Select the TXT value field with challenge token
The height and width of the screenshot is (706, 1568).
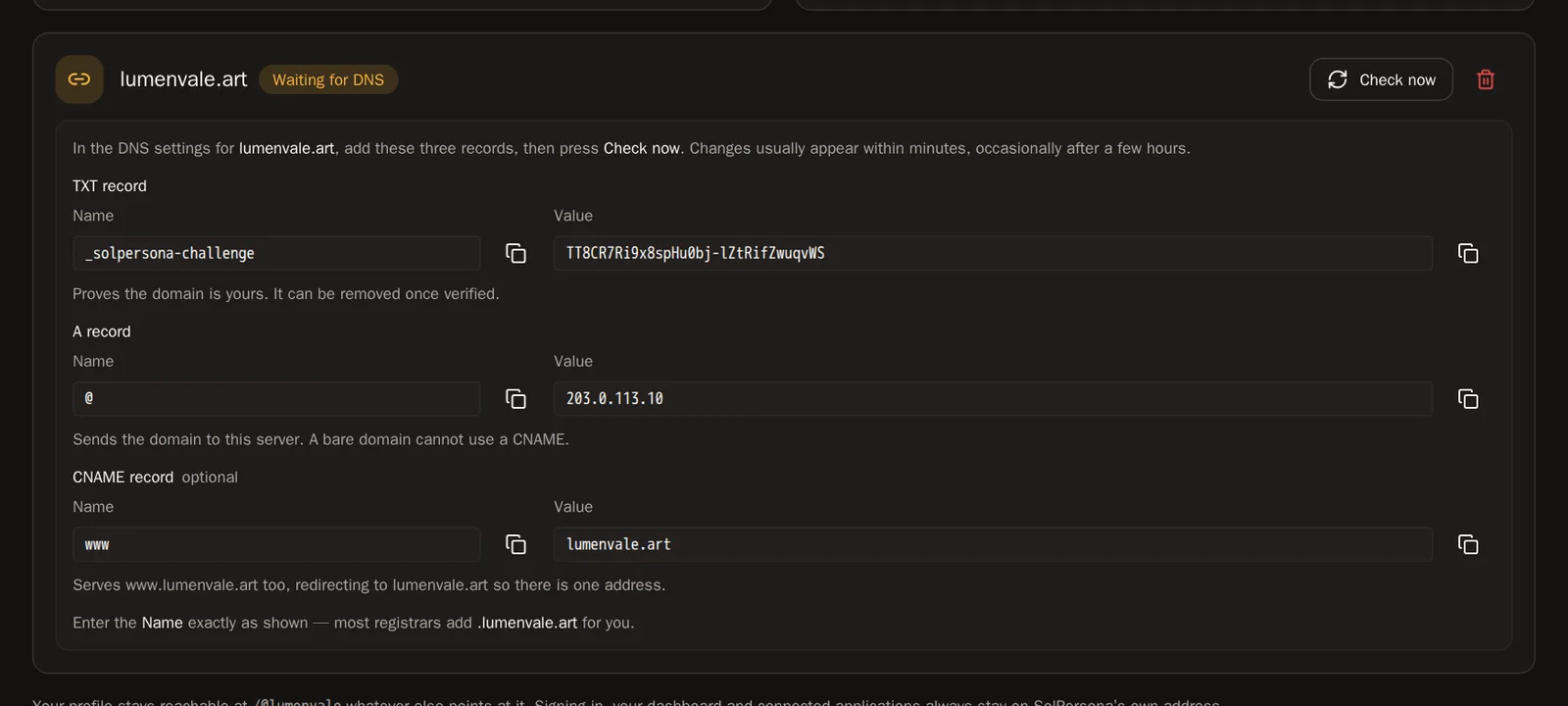coord(993,253)
